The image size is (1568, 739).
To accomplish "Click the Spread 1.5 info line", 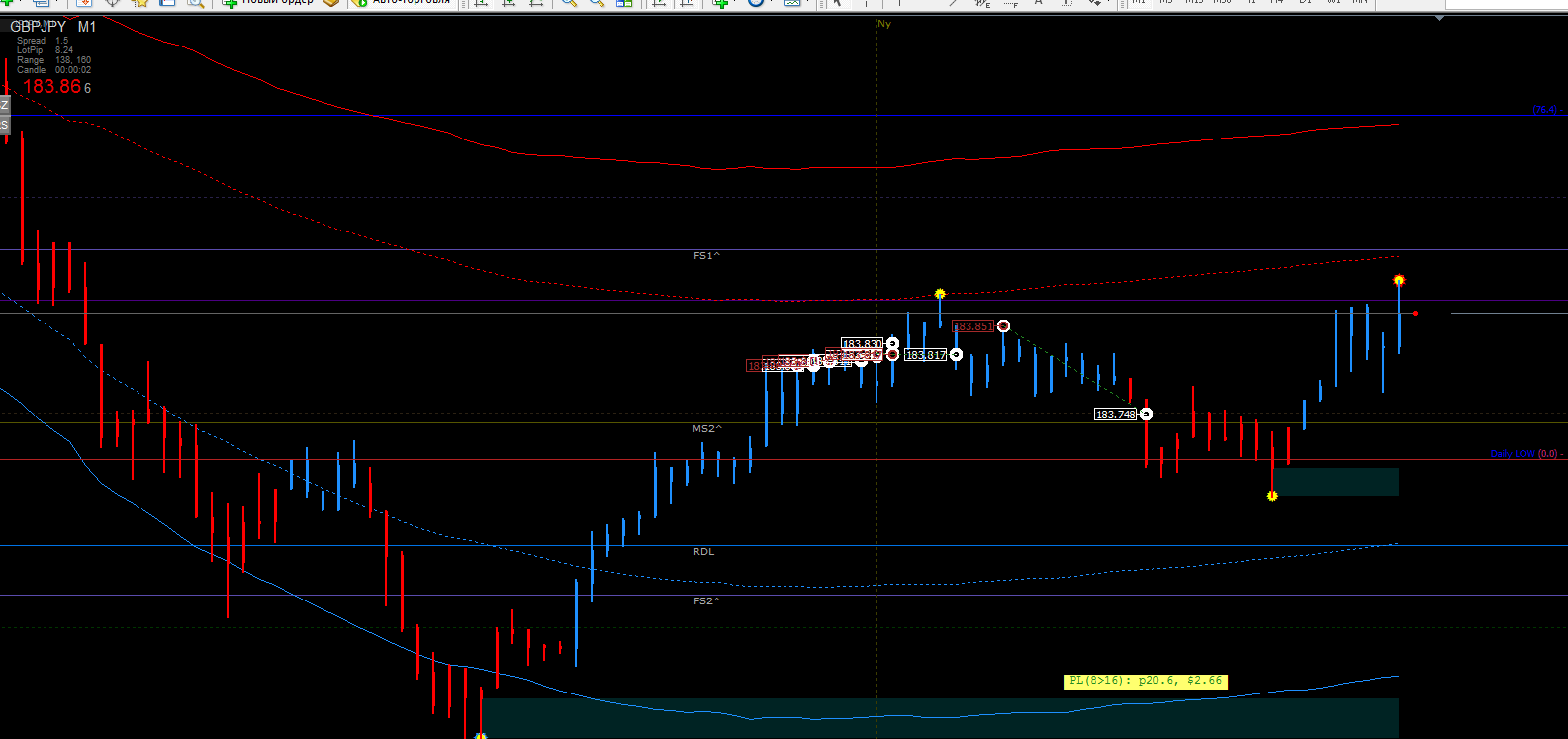I will pyautogui.click(x=43, y=41).
